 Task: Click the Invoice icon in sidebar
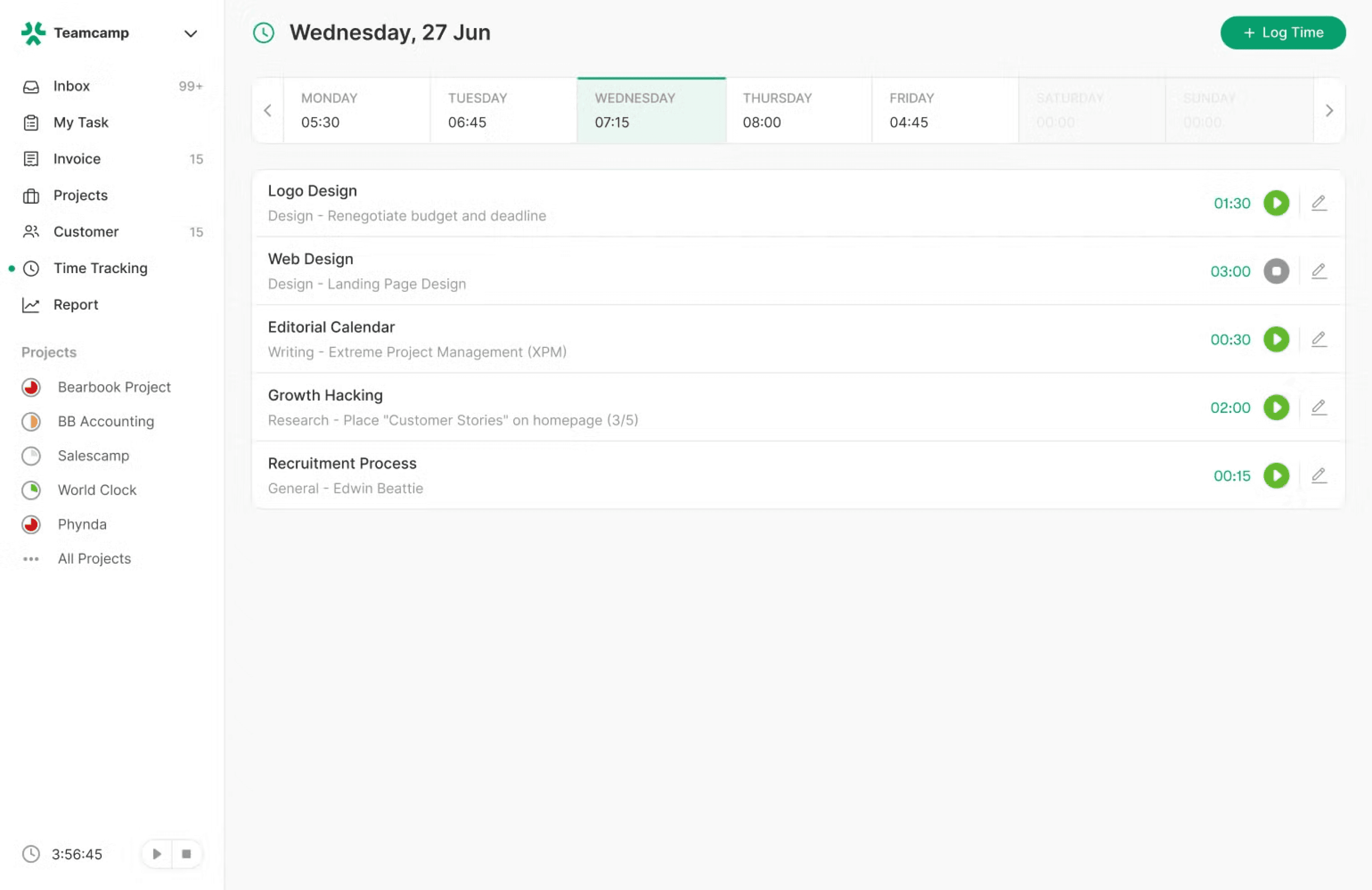(x=30, y=158)
